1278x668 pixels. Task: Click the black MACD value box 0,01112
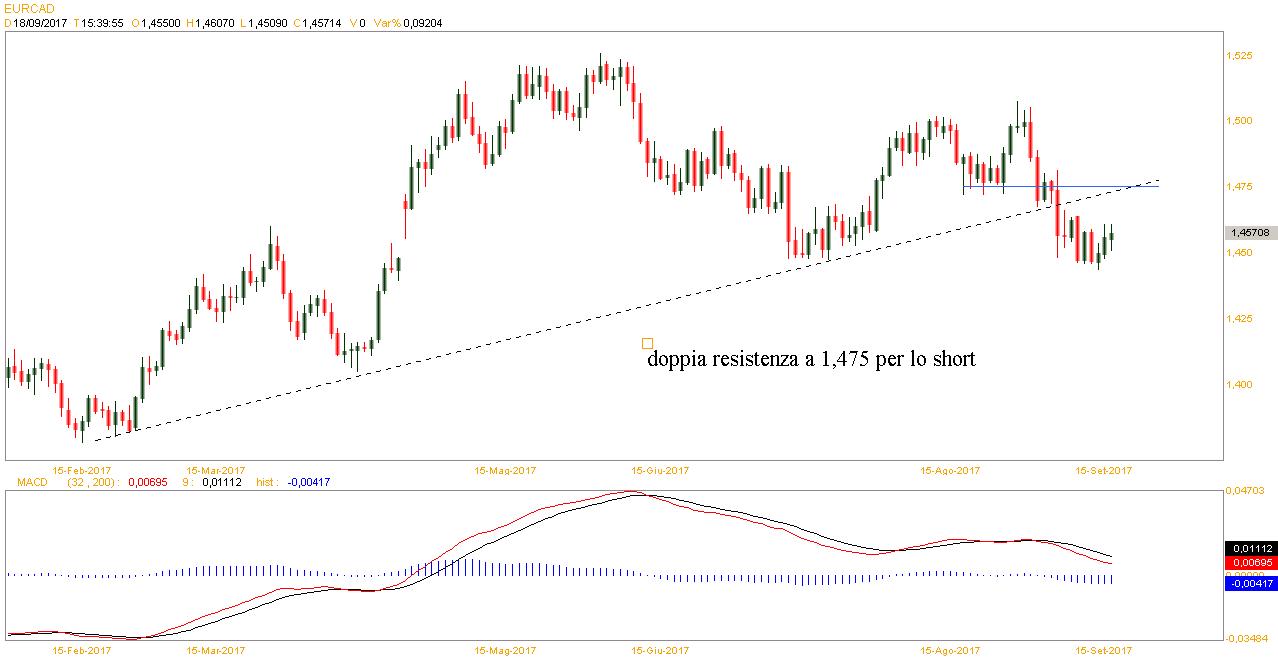click(1249, 548)
